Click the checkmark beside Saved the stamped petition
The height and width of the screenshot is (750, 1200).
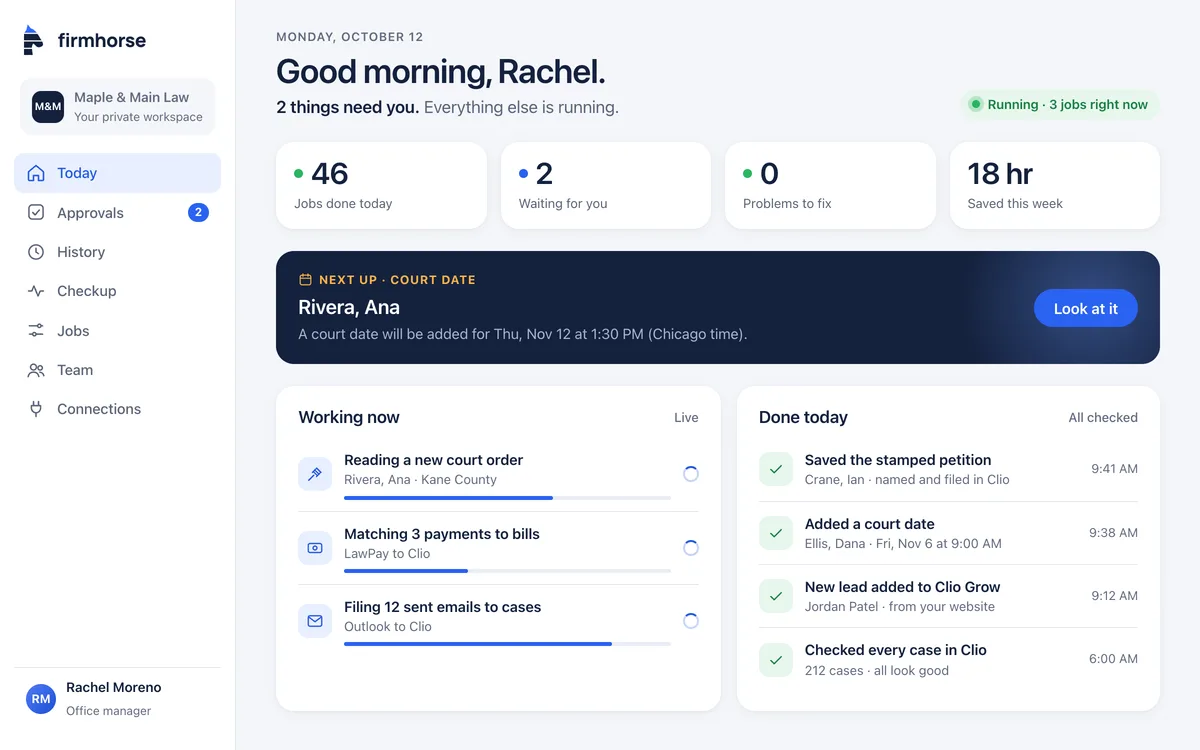(776, 469)
